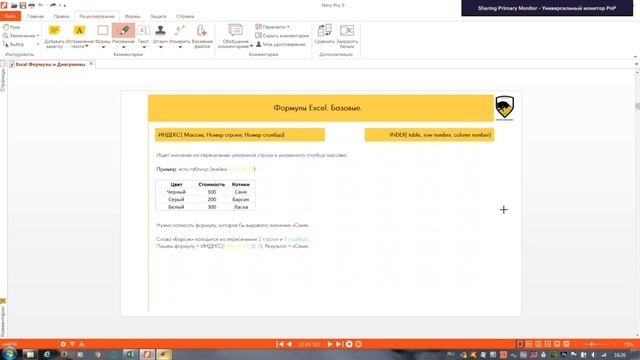
Task: Open the Страницы side panel
Action: coord(3,80)
